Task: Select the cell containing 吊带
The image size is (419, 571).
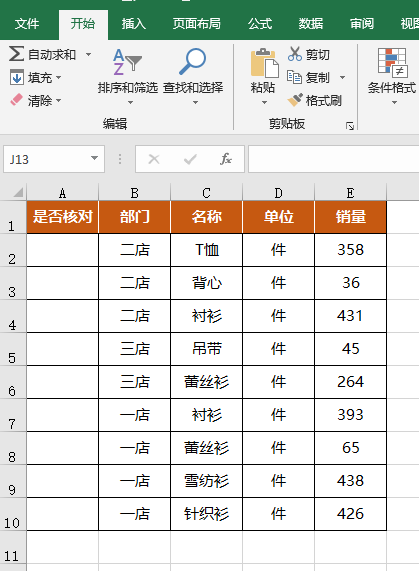Action: [x=206, y=349]
